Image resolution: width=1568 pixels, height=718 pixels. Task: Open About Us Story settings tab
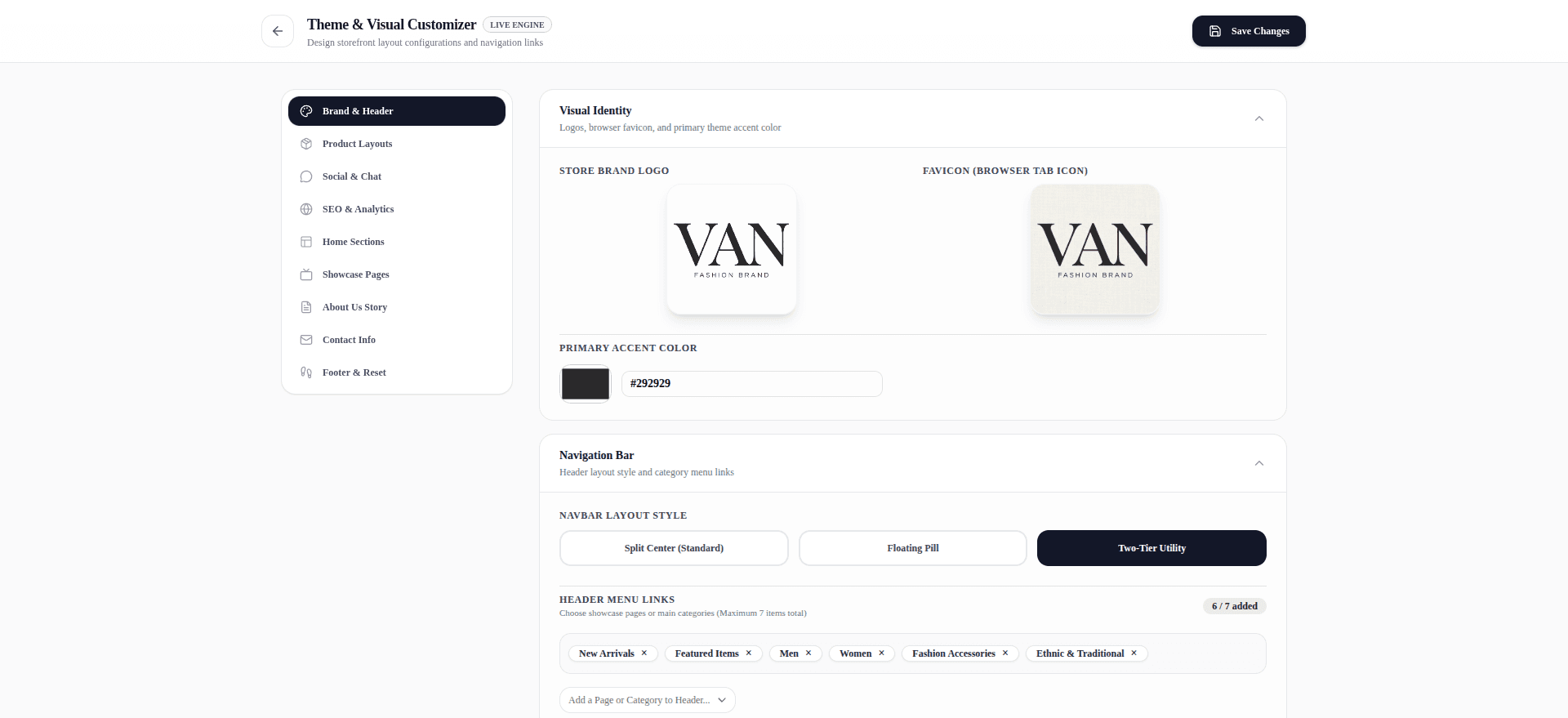(397, 307)
